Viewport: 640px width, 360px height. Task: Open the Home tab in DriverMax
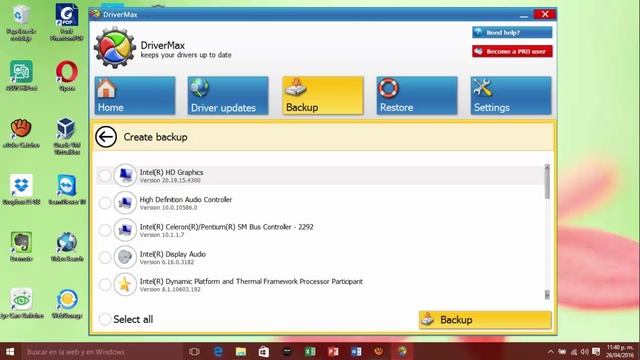pos(135,96)
